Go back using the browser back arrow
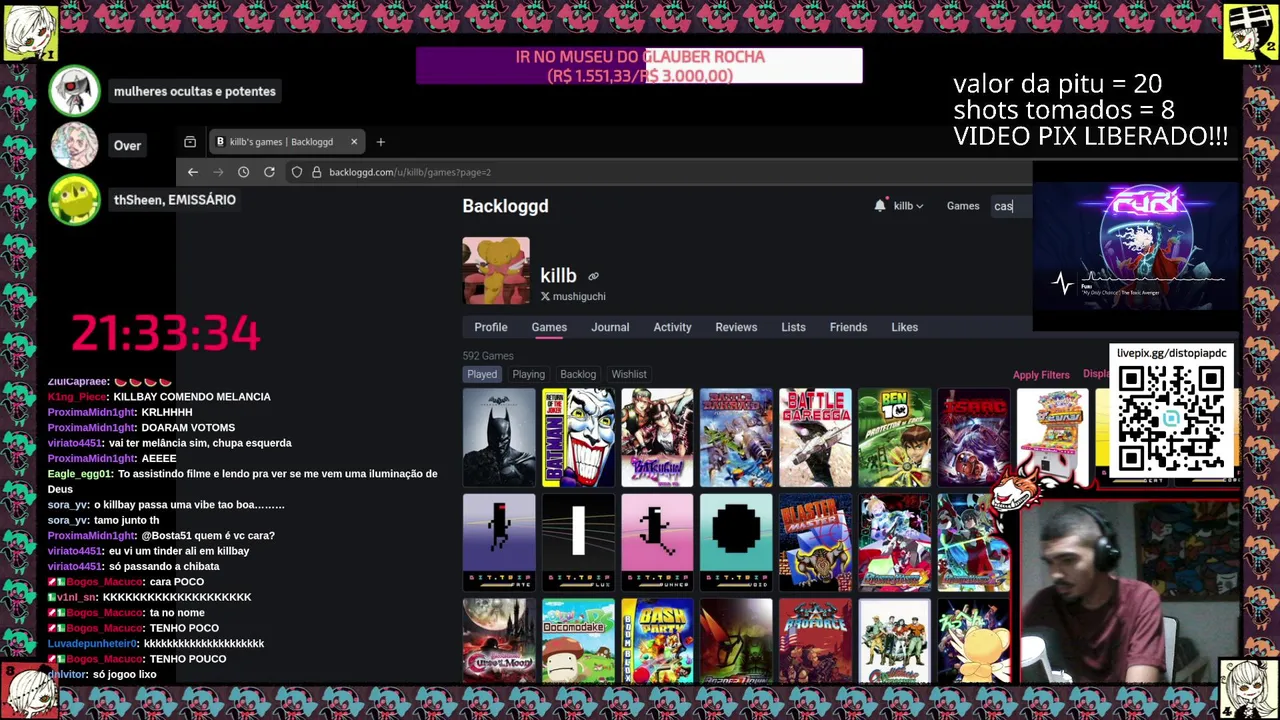 click(x=193, y=172)
